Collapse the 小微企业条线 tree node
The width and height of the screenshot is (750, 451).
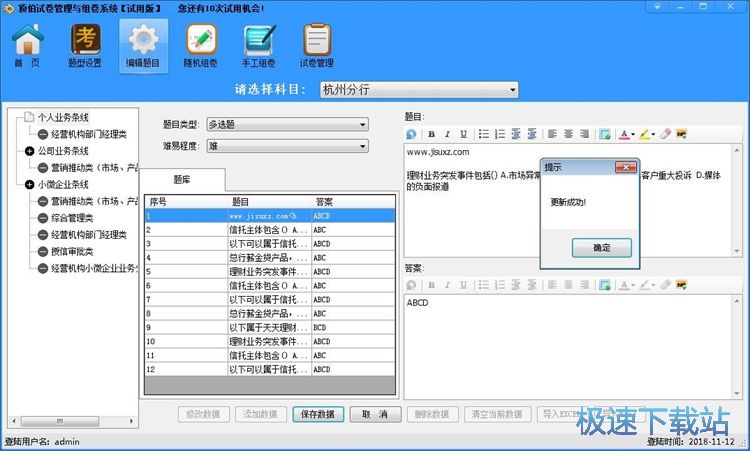(29, 184)
